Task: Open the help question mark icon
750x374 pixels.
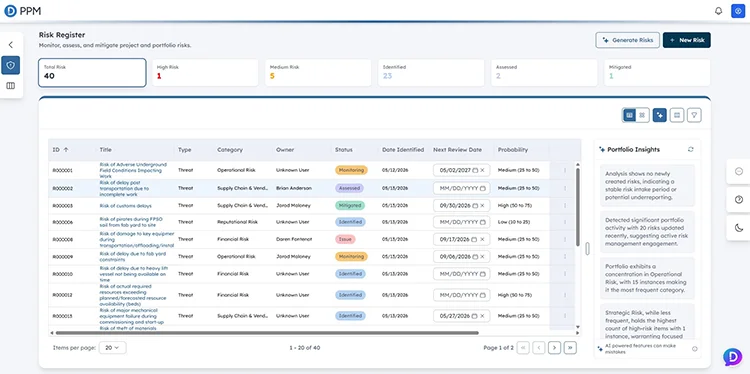Action: click(x=739, y=200)
